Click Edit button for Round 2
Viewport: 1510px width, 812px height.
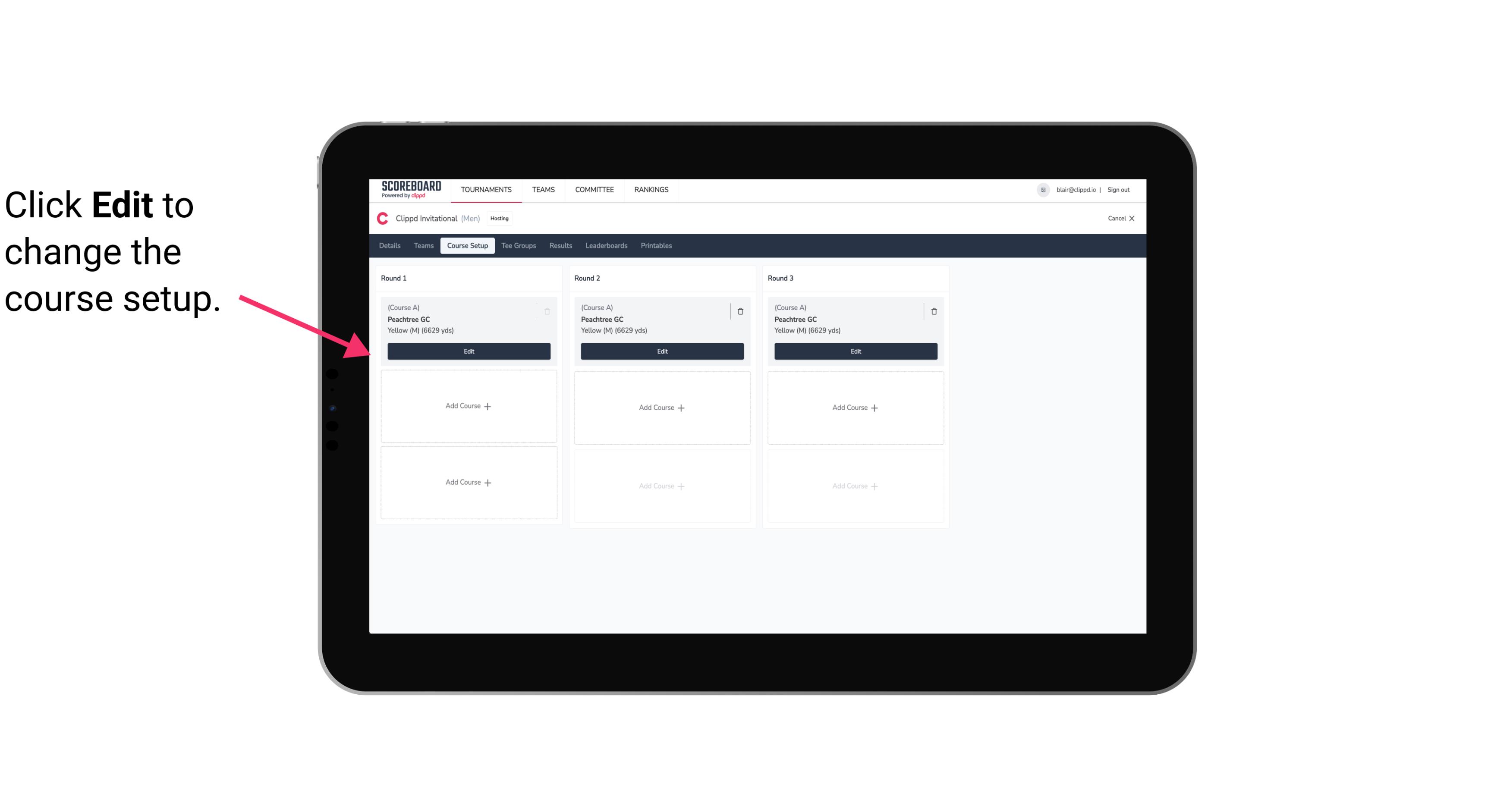[x=661, y=350]
